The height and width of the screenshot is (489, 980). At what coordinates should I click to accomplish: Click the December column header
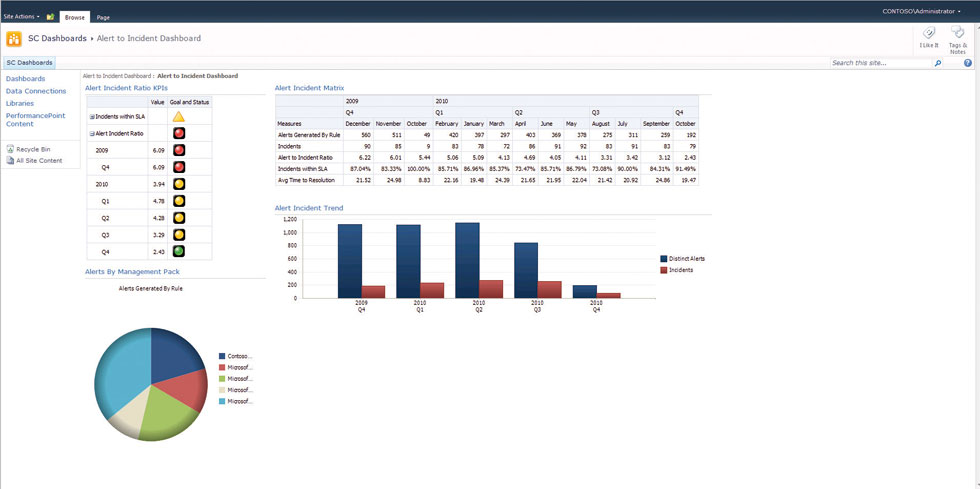click(358, 124)
